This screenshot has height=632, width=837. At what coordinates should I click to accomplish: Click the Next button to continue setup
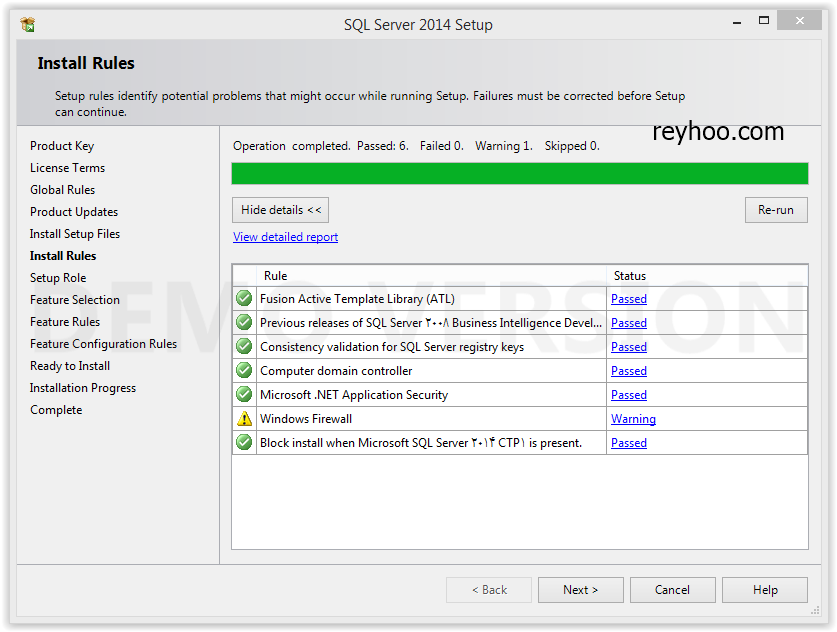[x=581, y=590]
